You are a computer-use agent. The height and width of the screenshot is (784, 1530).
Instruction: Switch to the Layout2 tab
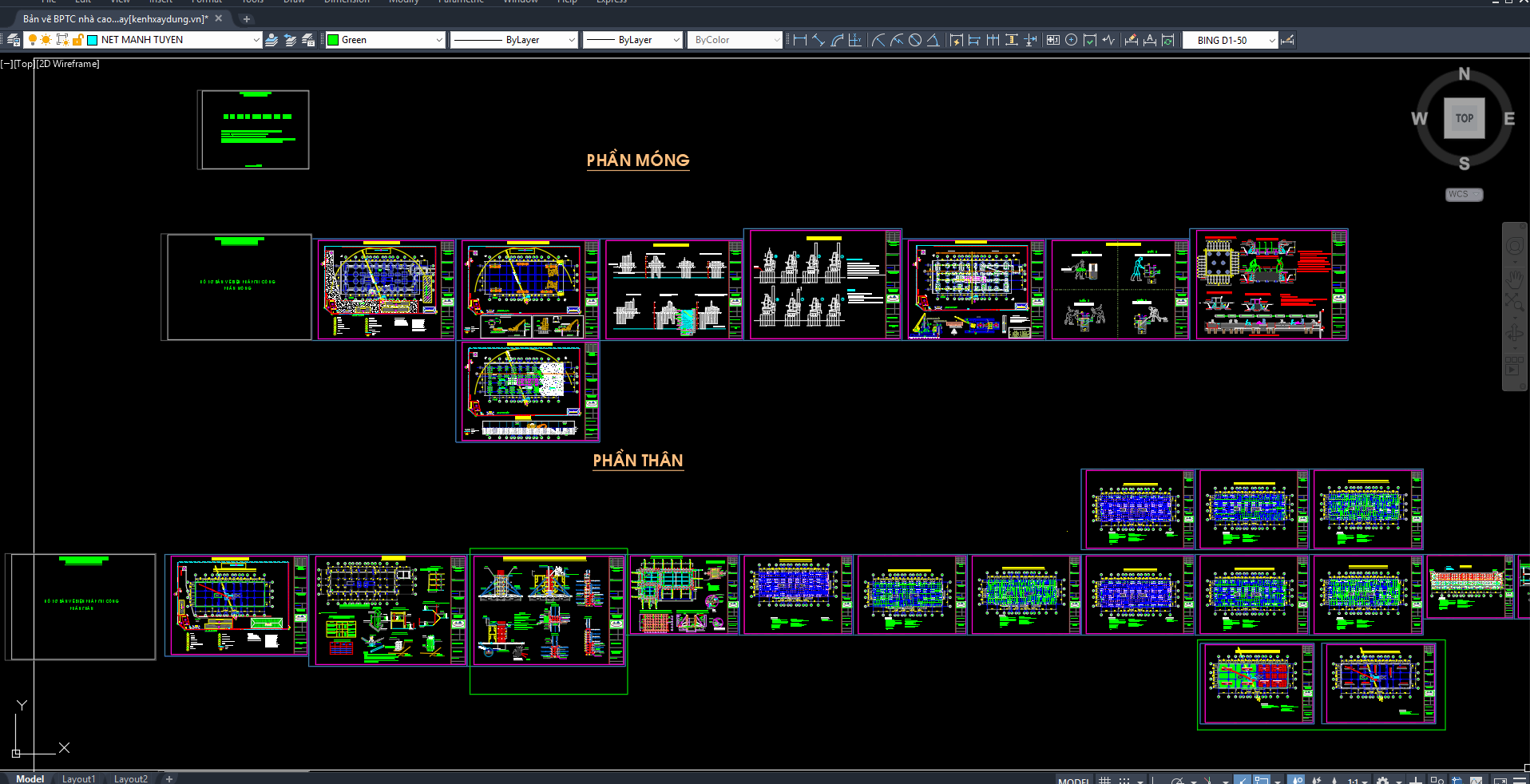click(x=130, y=778)
